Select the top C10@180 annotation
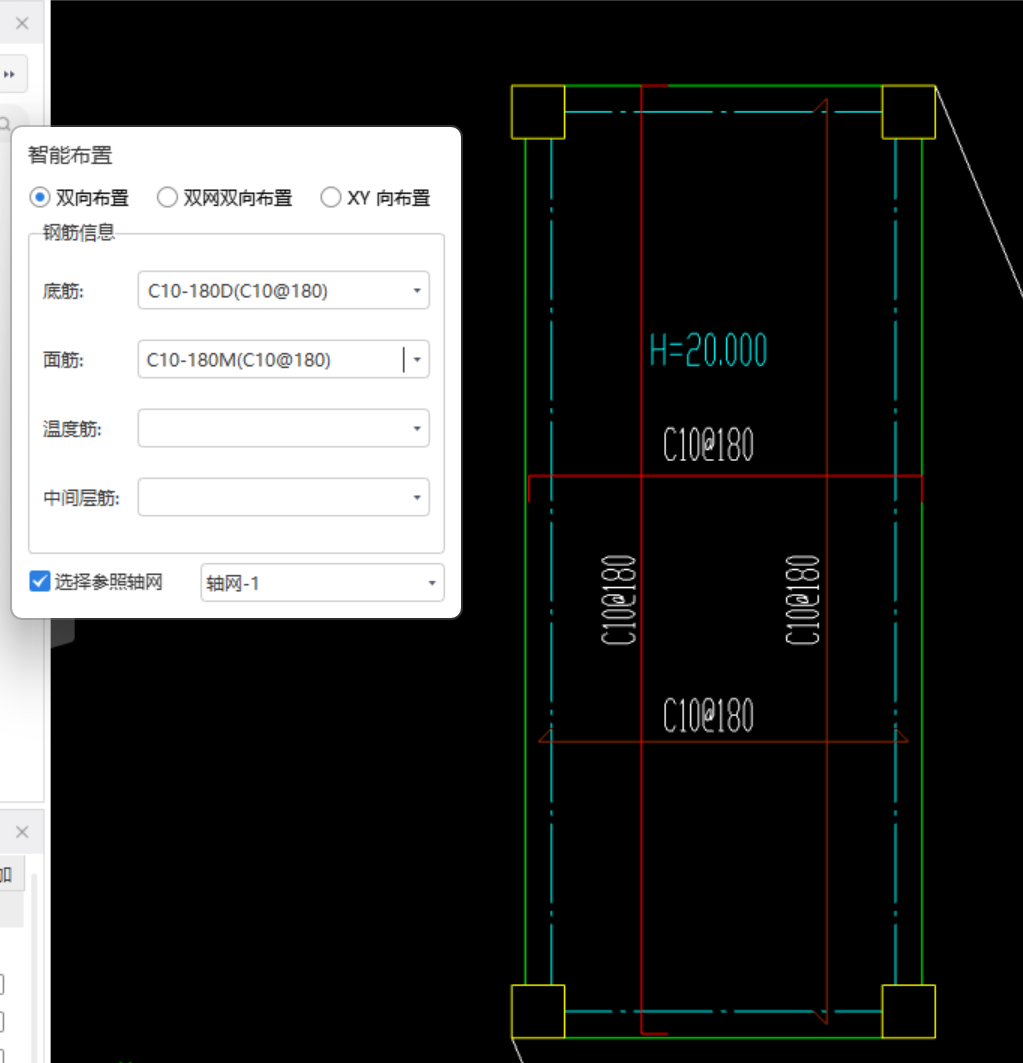 [707, 443]
